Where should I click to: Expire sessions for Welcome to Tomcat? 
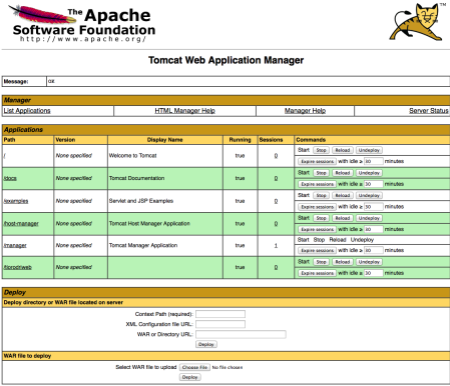[x=317, y=161]
